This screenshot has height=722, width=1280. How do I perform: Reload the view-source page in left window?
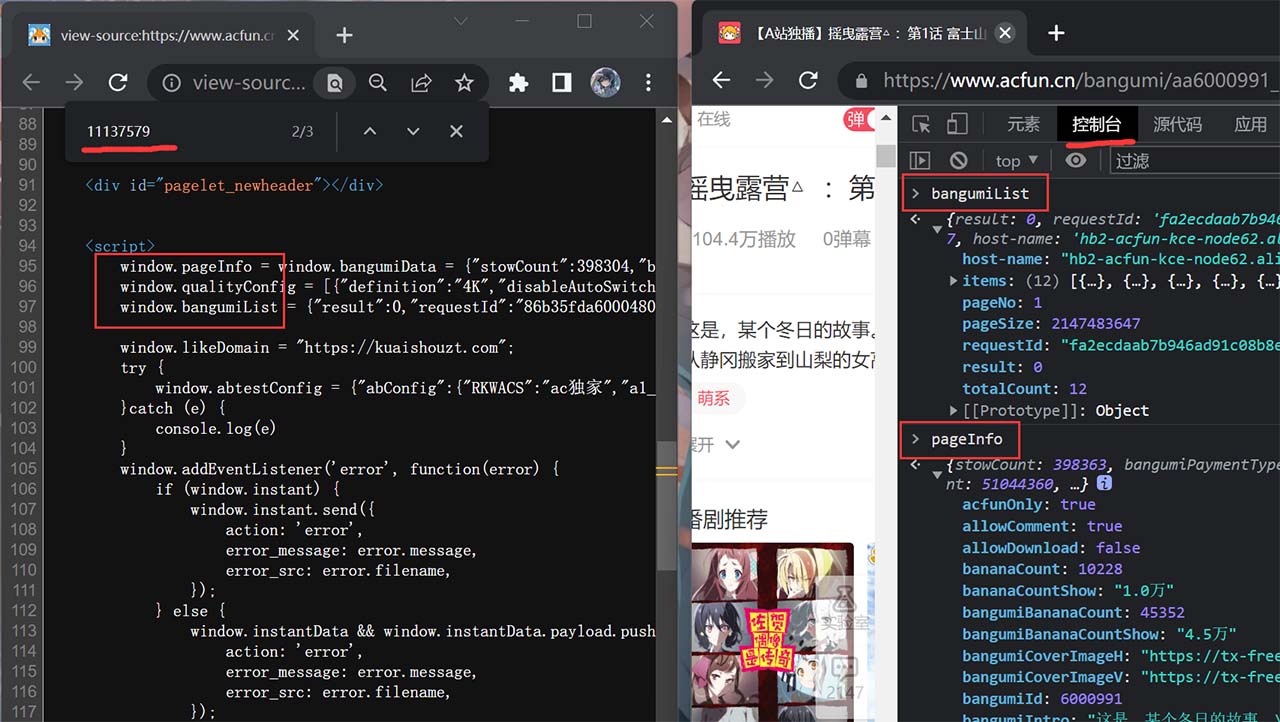tap(118, 83)
